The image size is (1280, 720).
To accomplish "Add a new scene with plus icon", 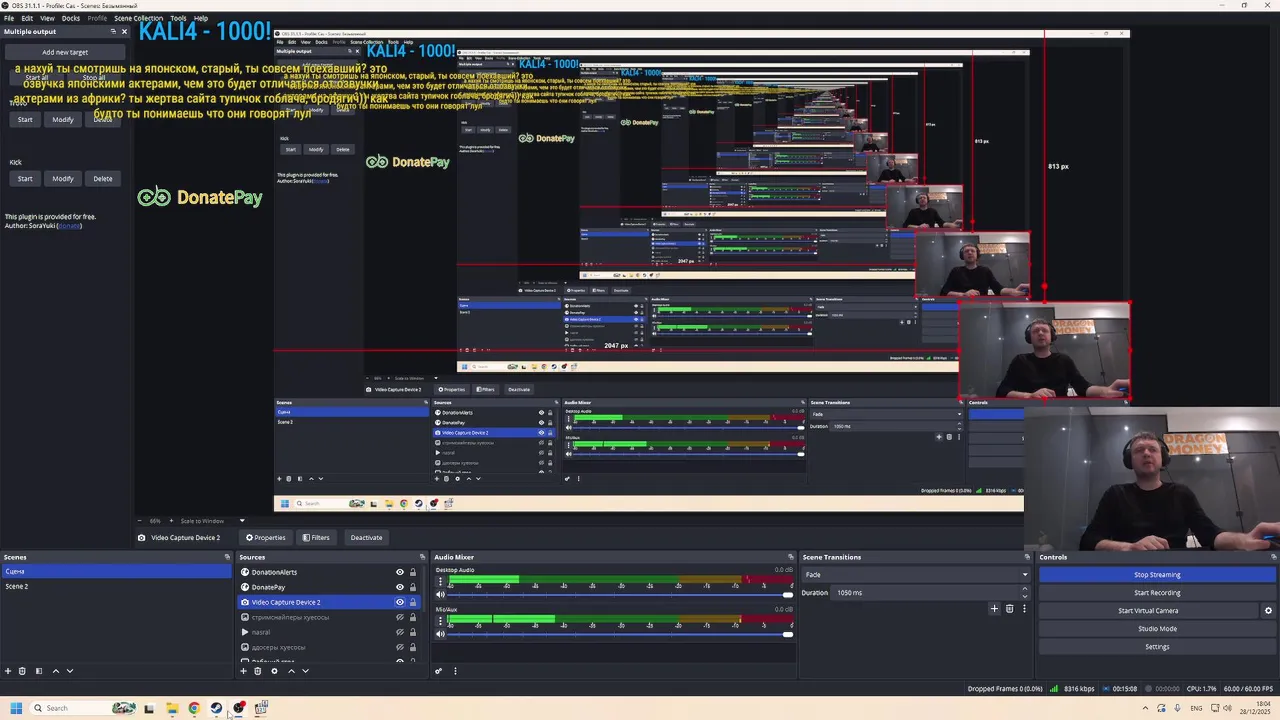I will pyautogui.click(x=8, y=671).
